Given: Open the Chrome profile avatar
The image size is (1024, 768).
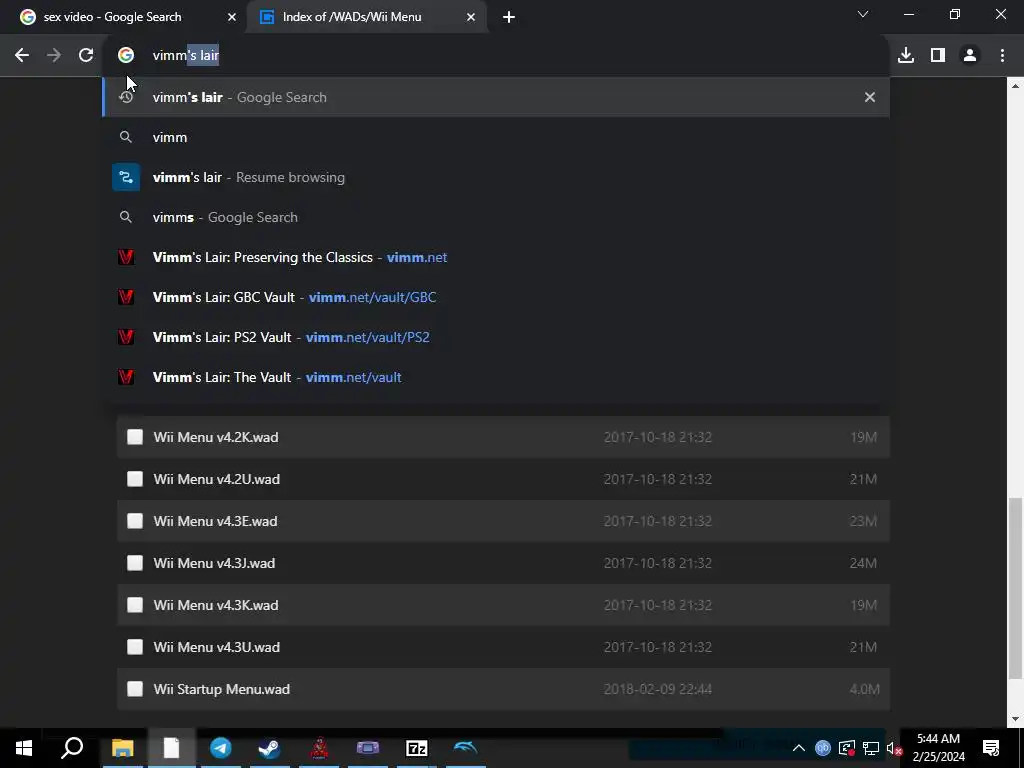Looking at the screenshot, I should pyautogui.click(x=970, y=56).
